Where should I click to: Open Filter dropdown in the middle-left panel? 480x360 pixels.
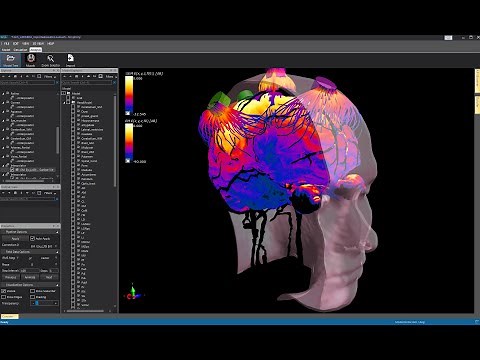click(50, 193)
